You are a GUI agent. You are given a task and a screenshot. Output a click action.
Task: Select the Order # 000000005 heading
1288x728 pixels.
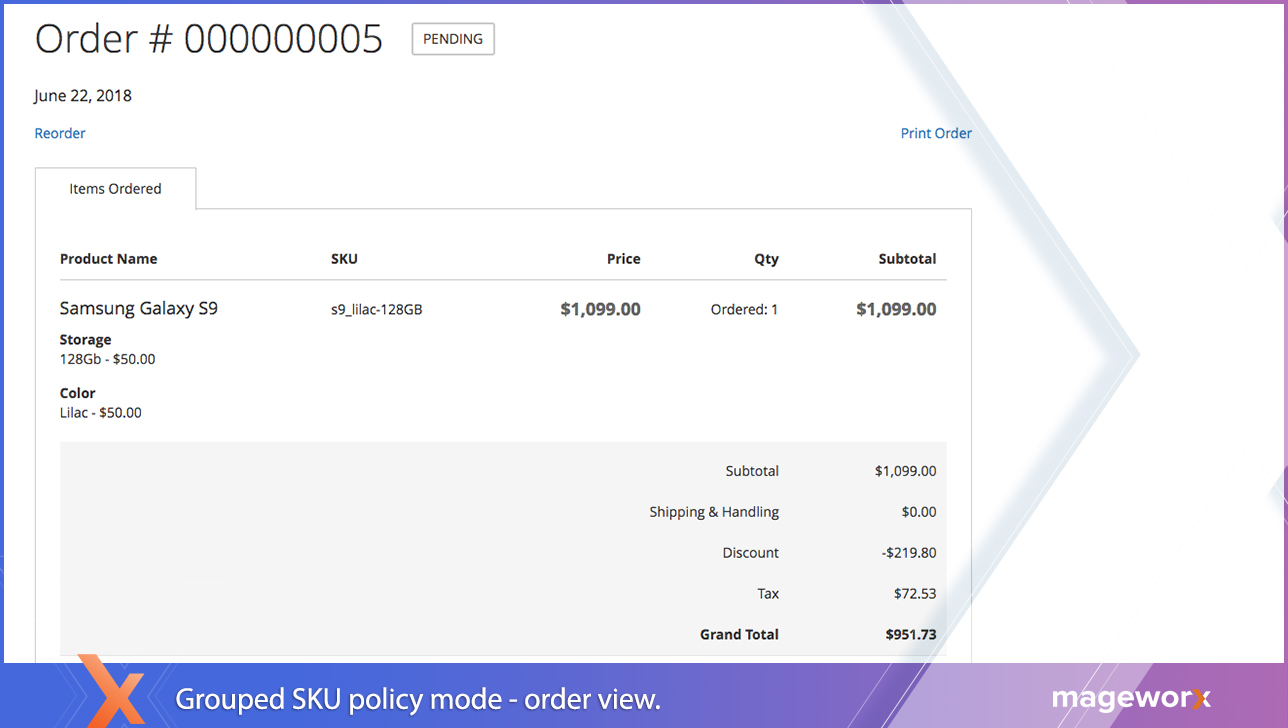pos(208,38)
